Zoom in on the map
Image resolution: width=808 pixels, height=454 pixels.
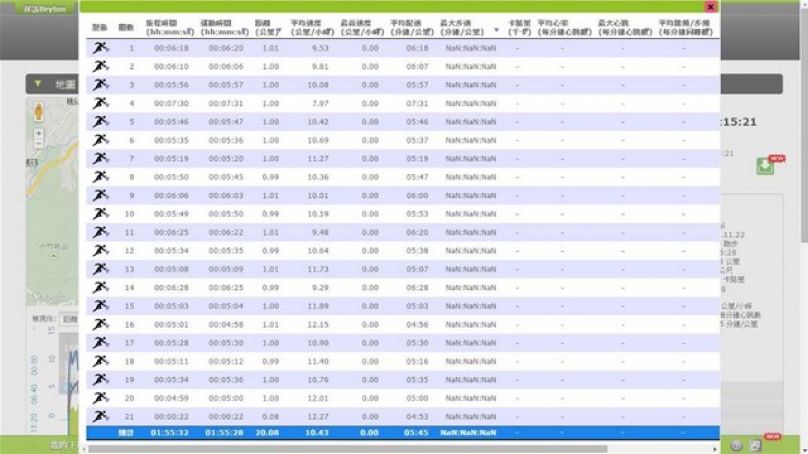pyautogui.click(x=39, y=132)
